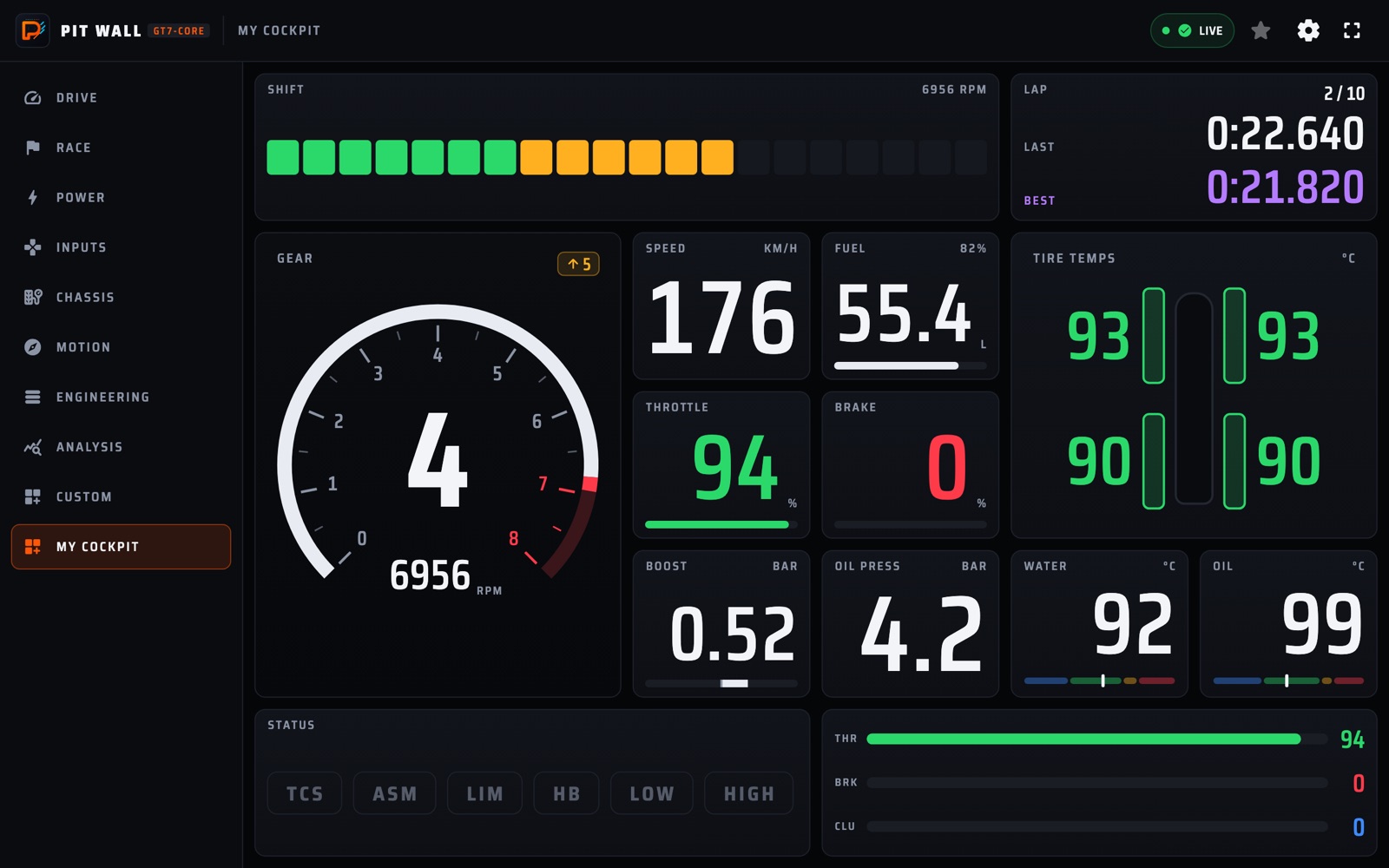Click the Drive gauge icon in sidebar

(33, 98)
